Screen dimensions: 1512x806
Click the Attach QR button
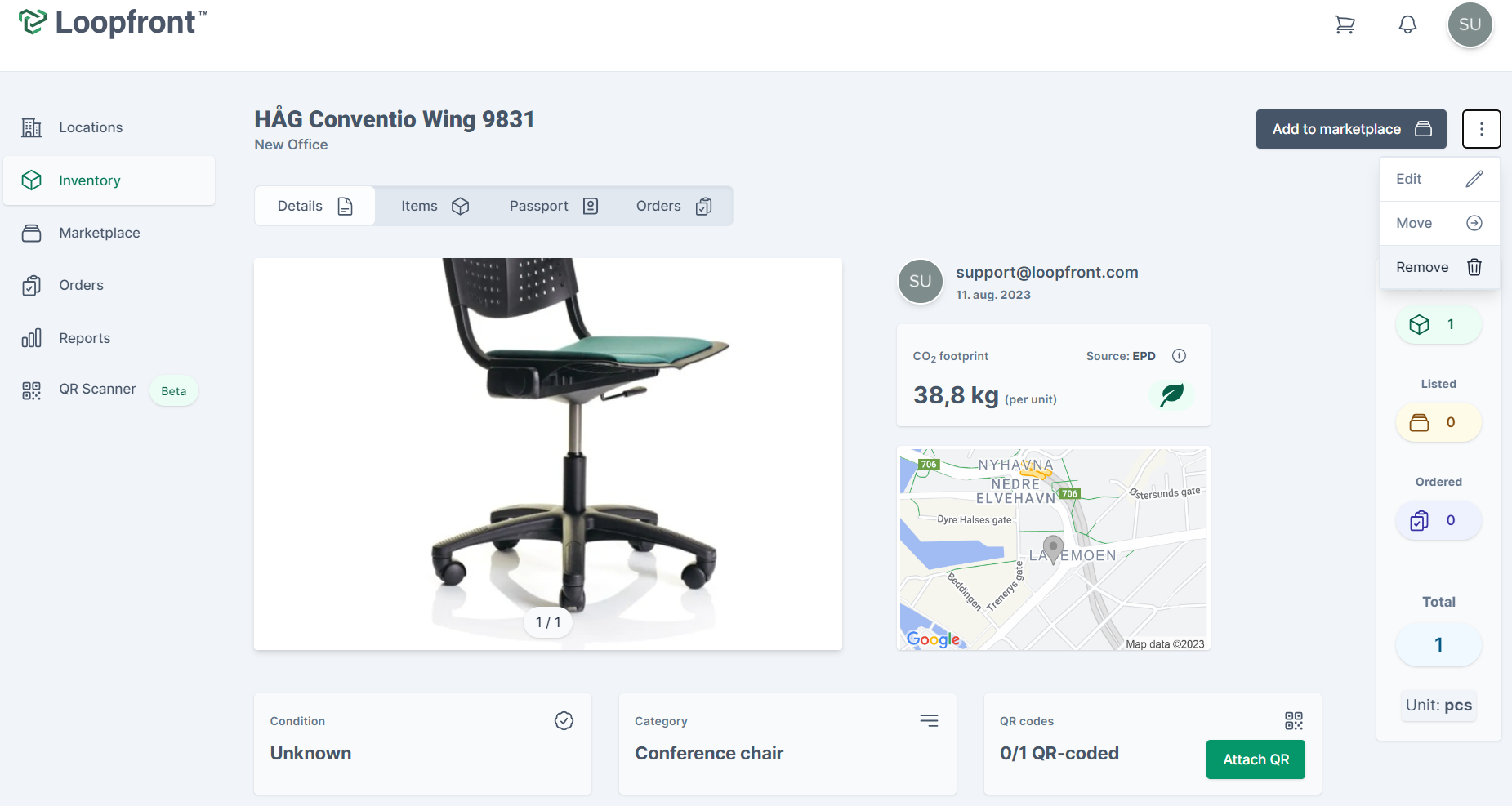coord(1256,759)
